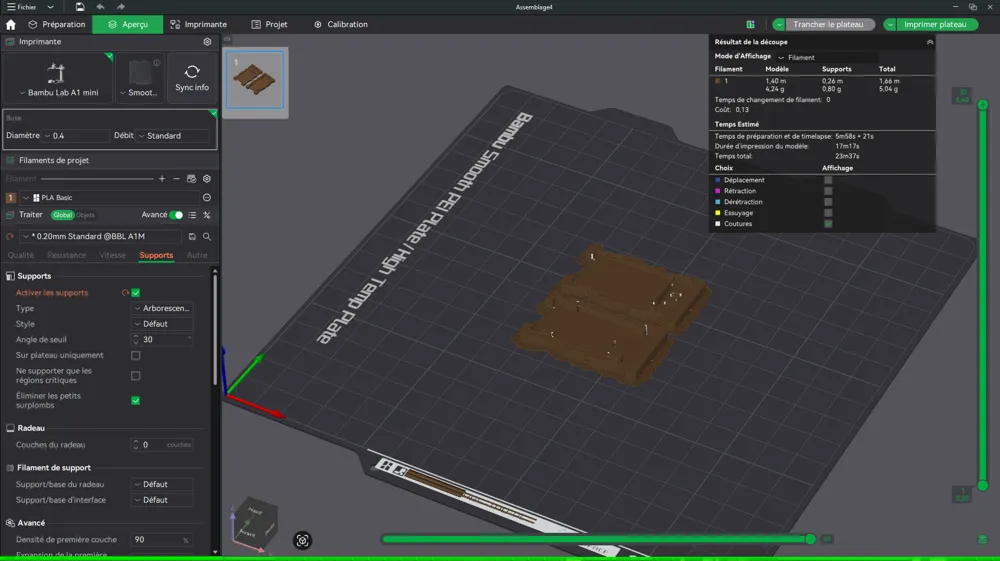Select plate 1 thumbnail
The image size is (1000, 561).
click(x=254, y=80)
